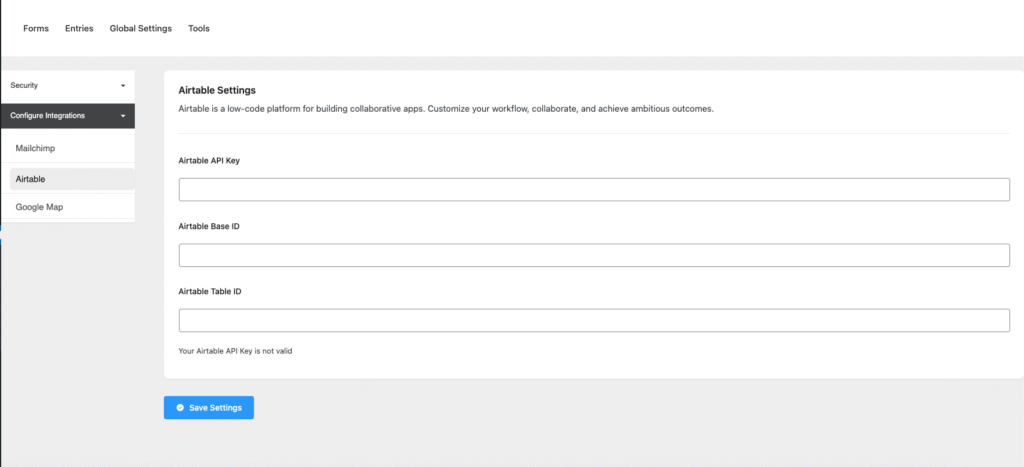Focus the Airtable API Key input field
The image size is (1024, 467).
(594, 190)
